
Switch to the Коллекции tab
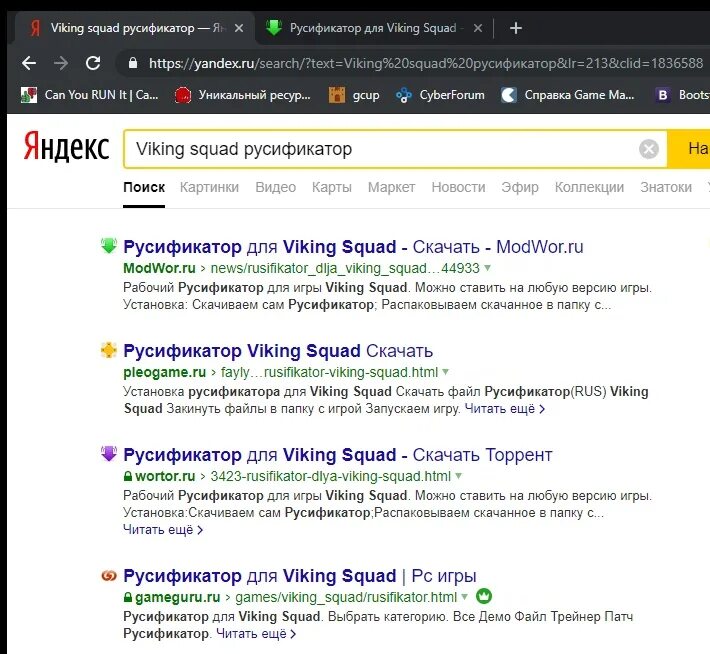tap(589, 187)
